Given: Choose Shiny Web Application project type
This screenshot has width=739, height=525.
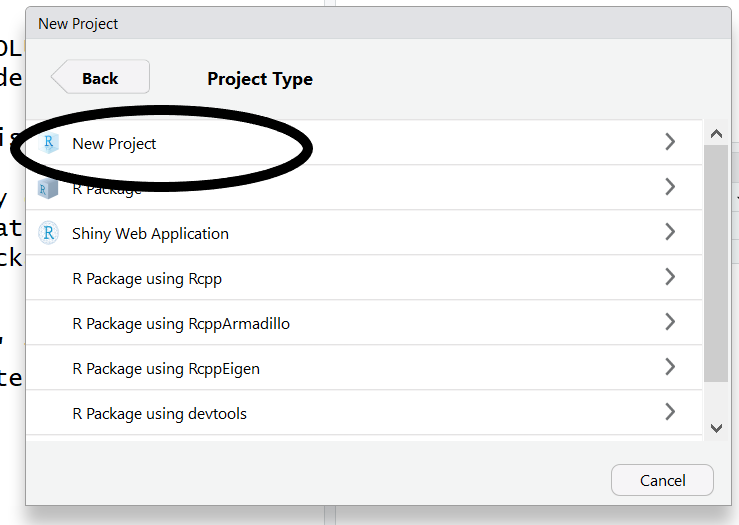Looking at the screenshot, I should 364,232.
